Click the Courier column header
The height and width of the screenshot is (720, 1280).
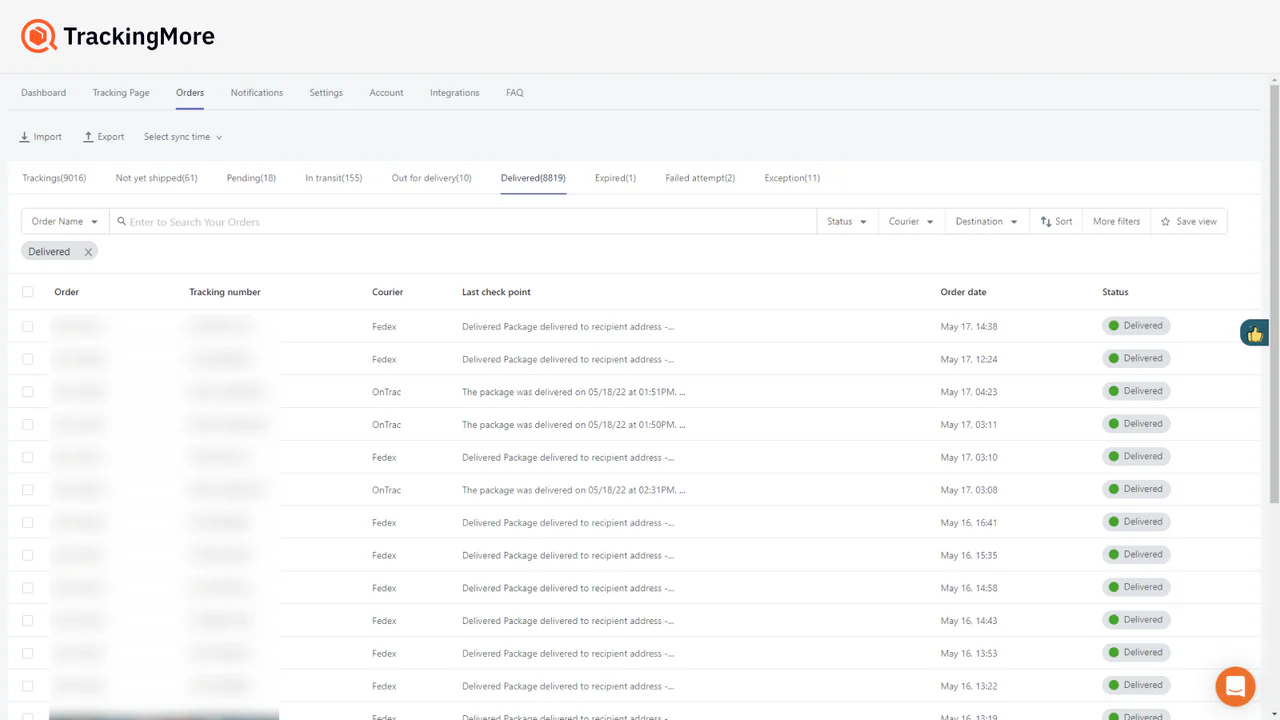[x=388, y=292]
